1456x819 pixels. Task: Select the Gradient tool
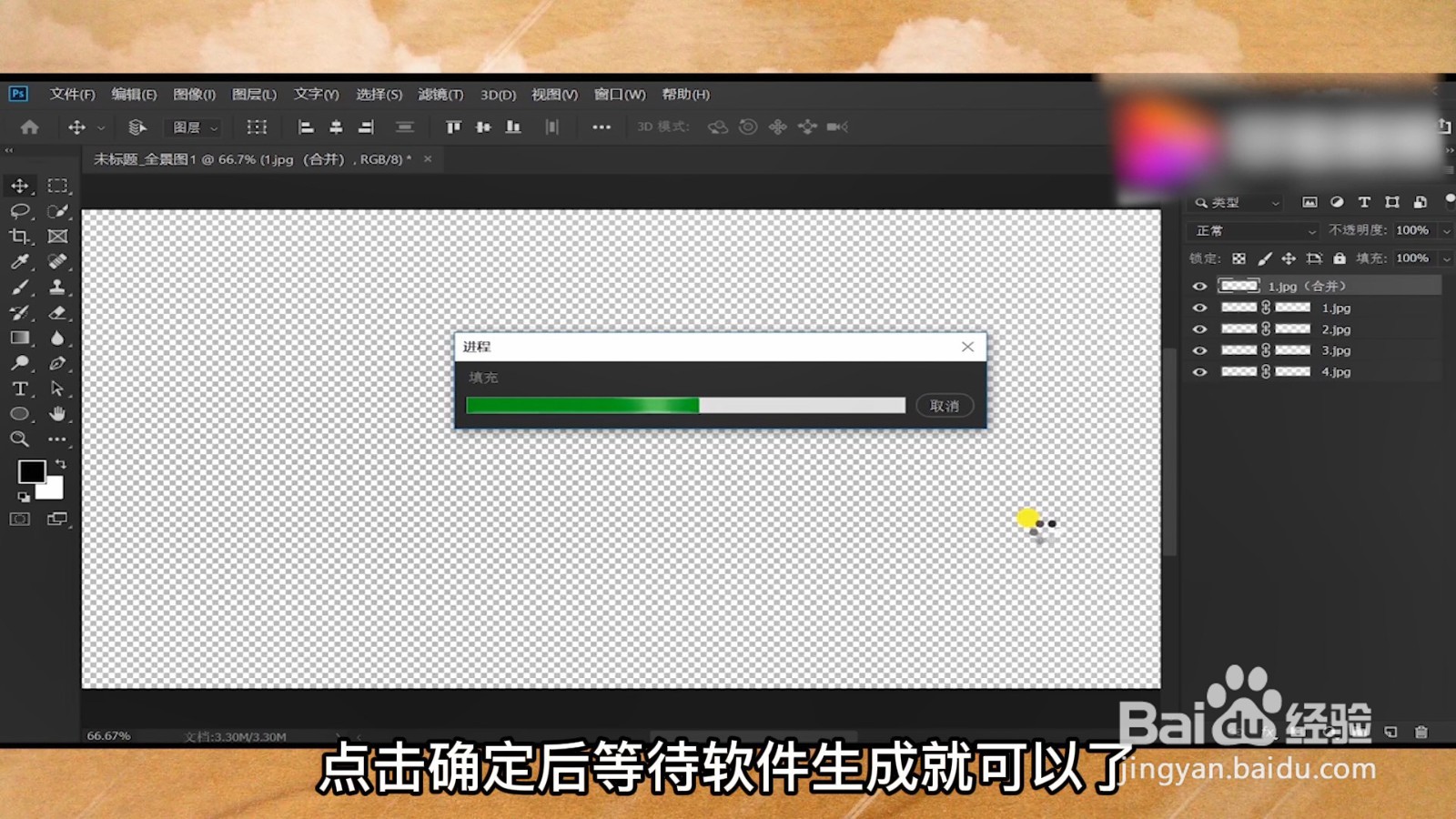[20, 338]
